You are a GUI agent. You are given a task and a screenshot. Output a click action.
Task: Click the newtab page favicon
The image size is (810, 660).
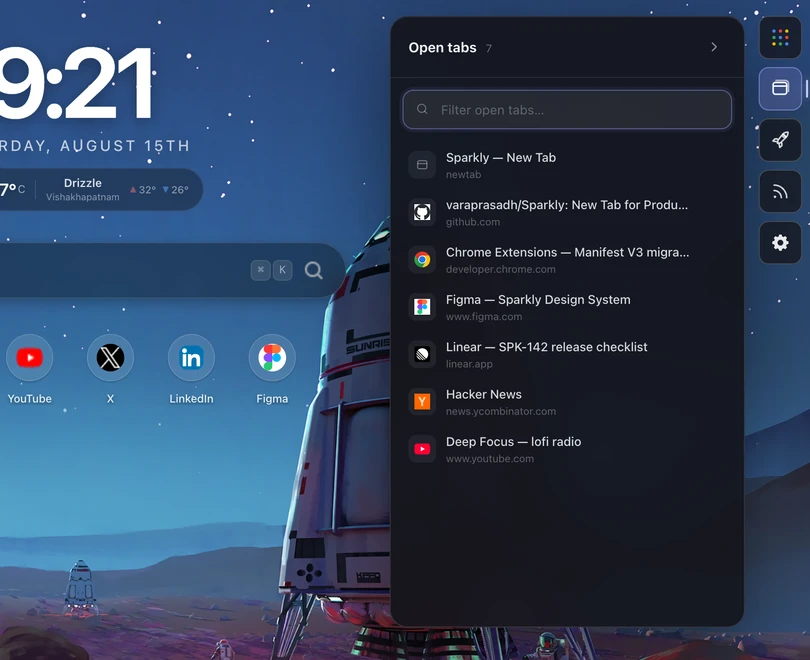(x=422, y=165)
